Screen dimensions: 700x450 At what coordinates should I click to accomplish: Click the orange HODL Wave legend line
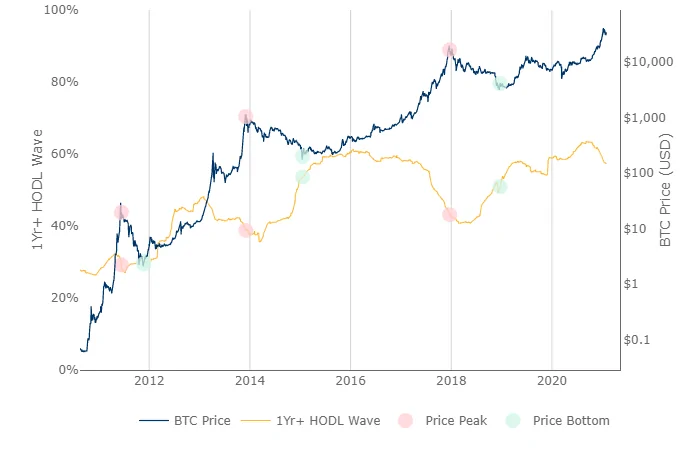pos(255,421)
